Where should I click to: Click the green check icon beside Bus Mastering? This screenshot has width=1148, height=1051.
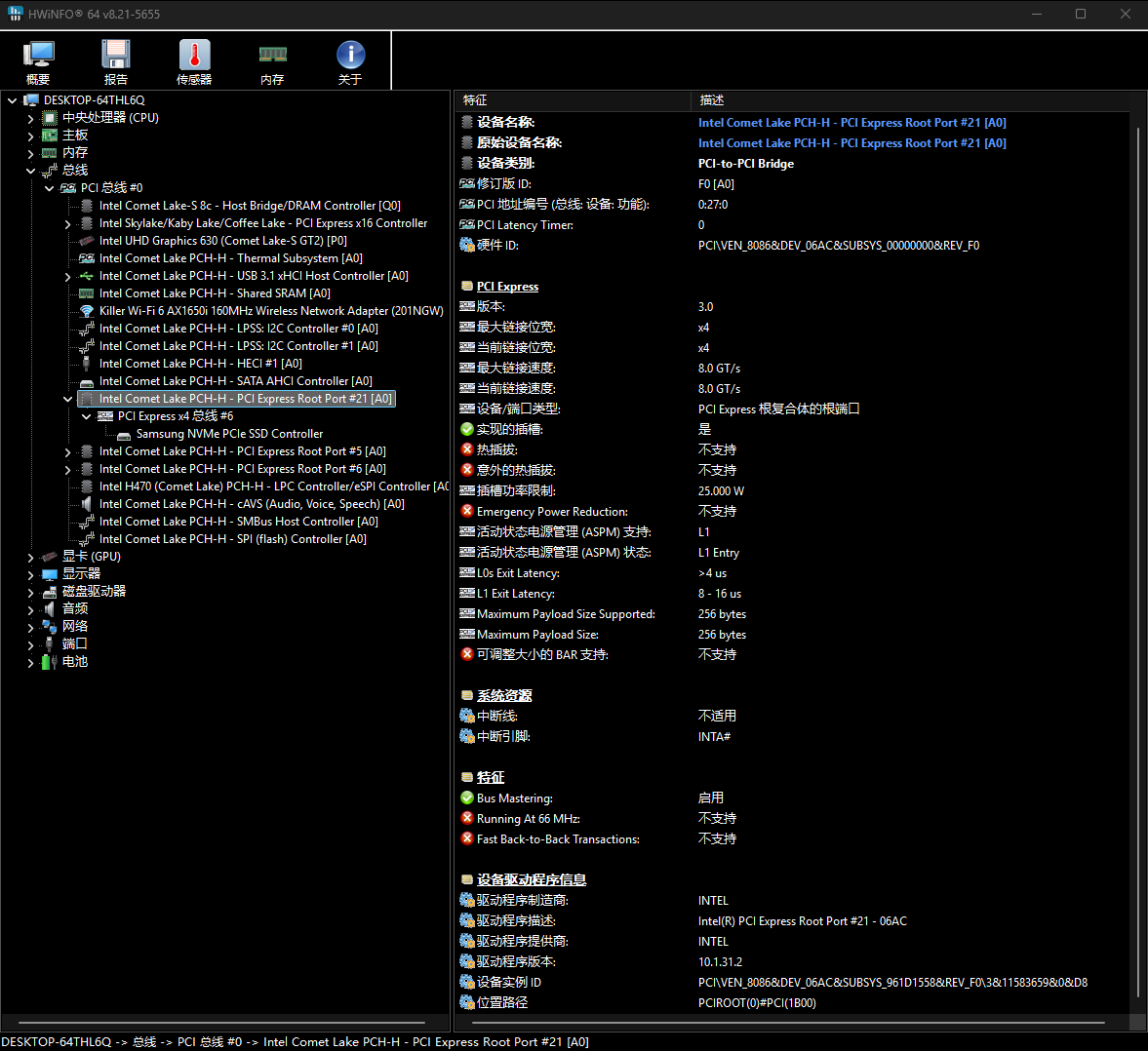(x=467, y=798)
